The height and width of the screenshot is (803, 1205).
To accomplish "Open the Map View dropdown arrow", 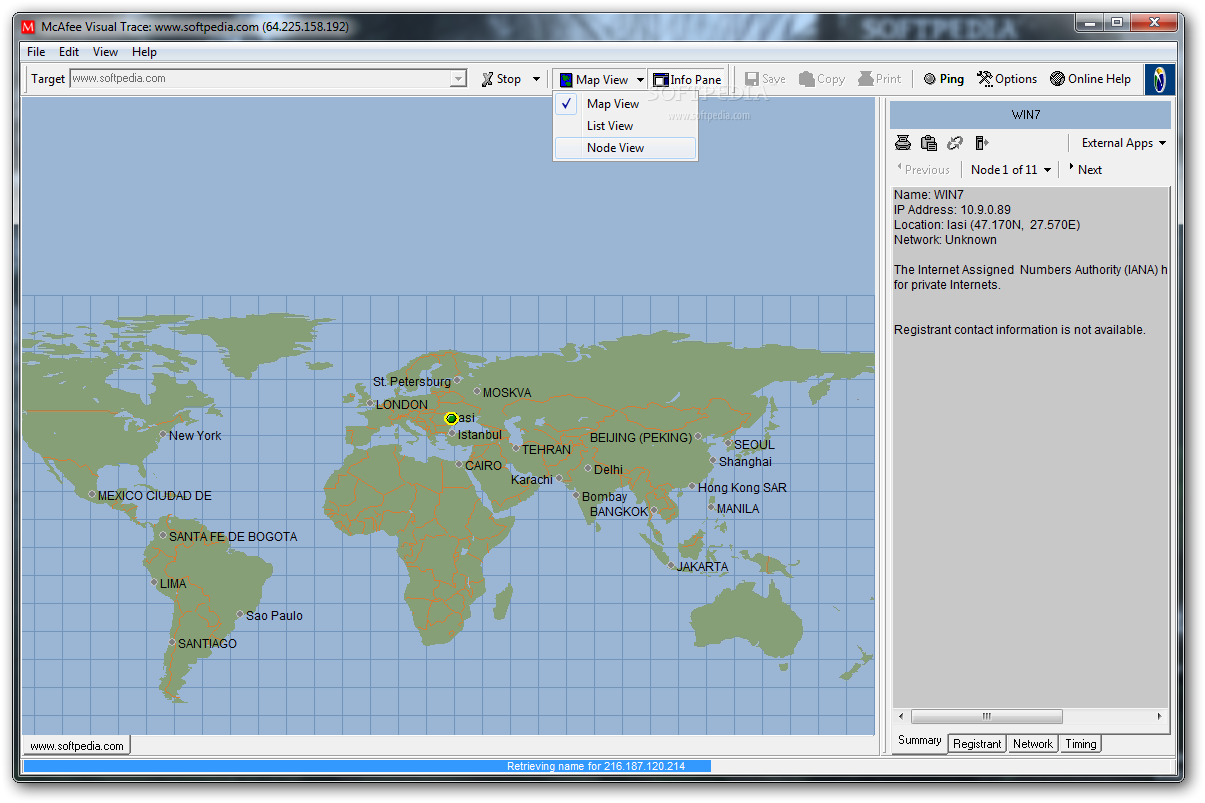I will (640, 79).
